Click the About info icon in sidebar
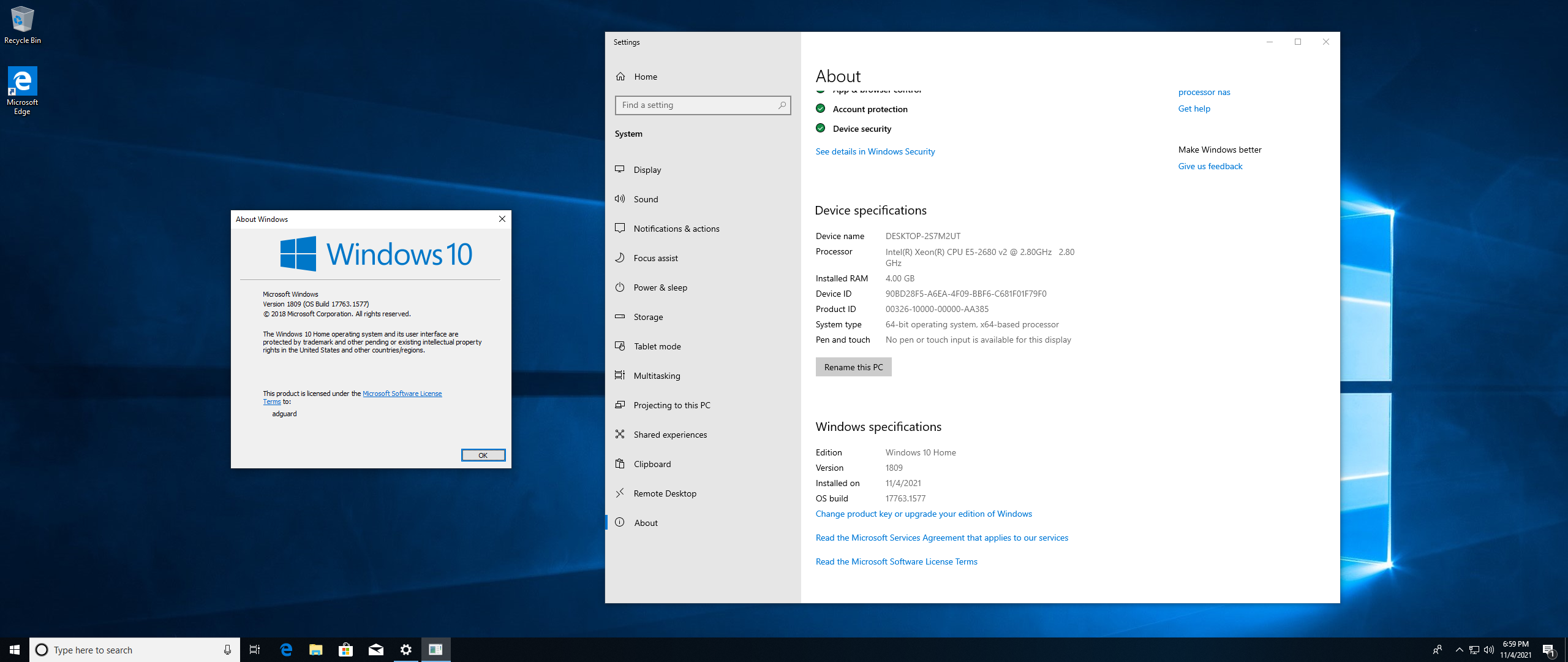Viewport: 1568px width, 662px height. coord(620,522)
